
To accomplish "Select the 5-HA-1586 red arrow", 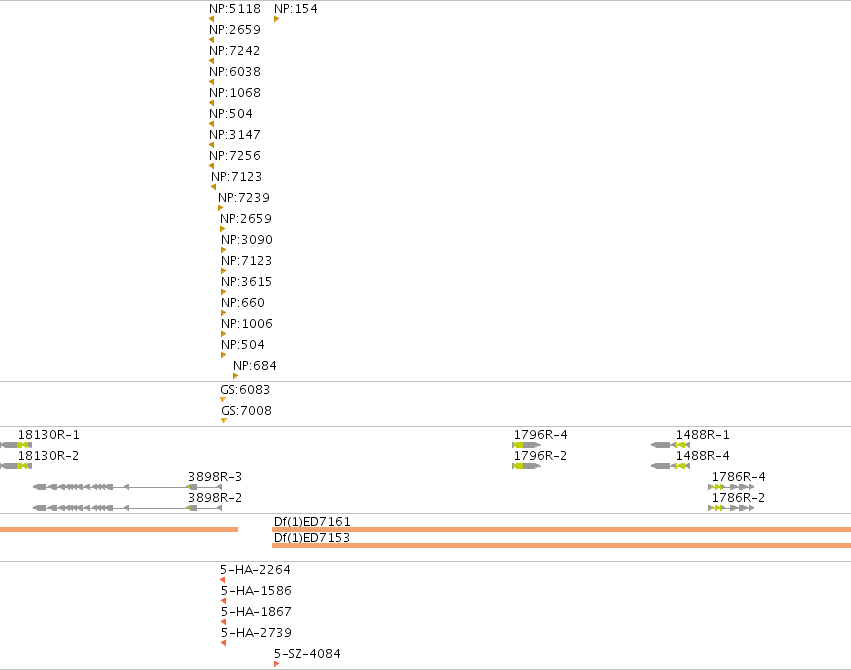I will (x=224, y=602).
